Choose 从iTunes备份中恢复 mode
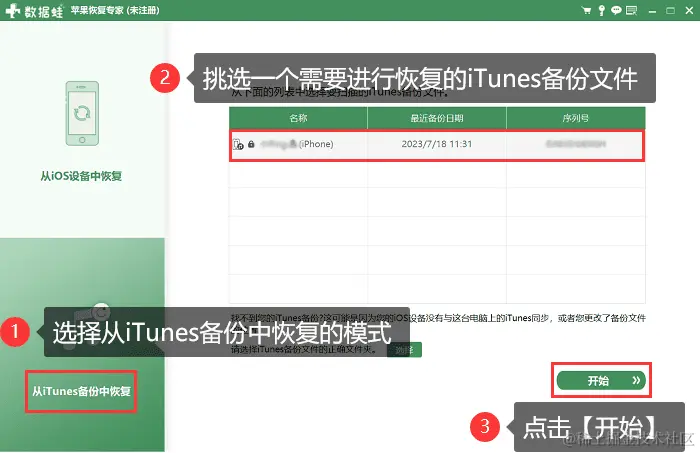This screenshot has width=700, height=453. pos(81,391)
